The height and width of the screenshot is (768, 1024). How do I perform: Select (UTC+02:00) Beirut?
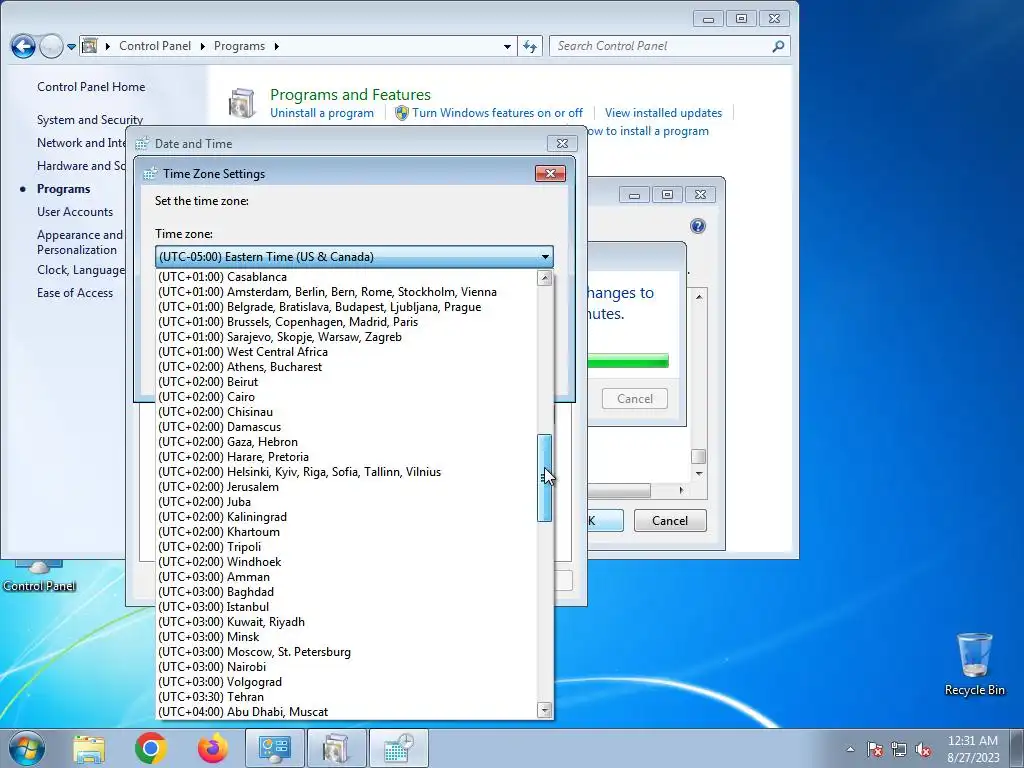click(x=346, y=382)
